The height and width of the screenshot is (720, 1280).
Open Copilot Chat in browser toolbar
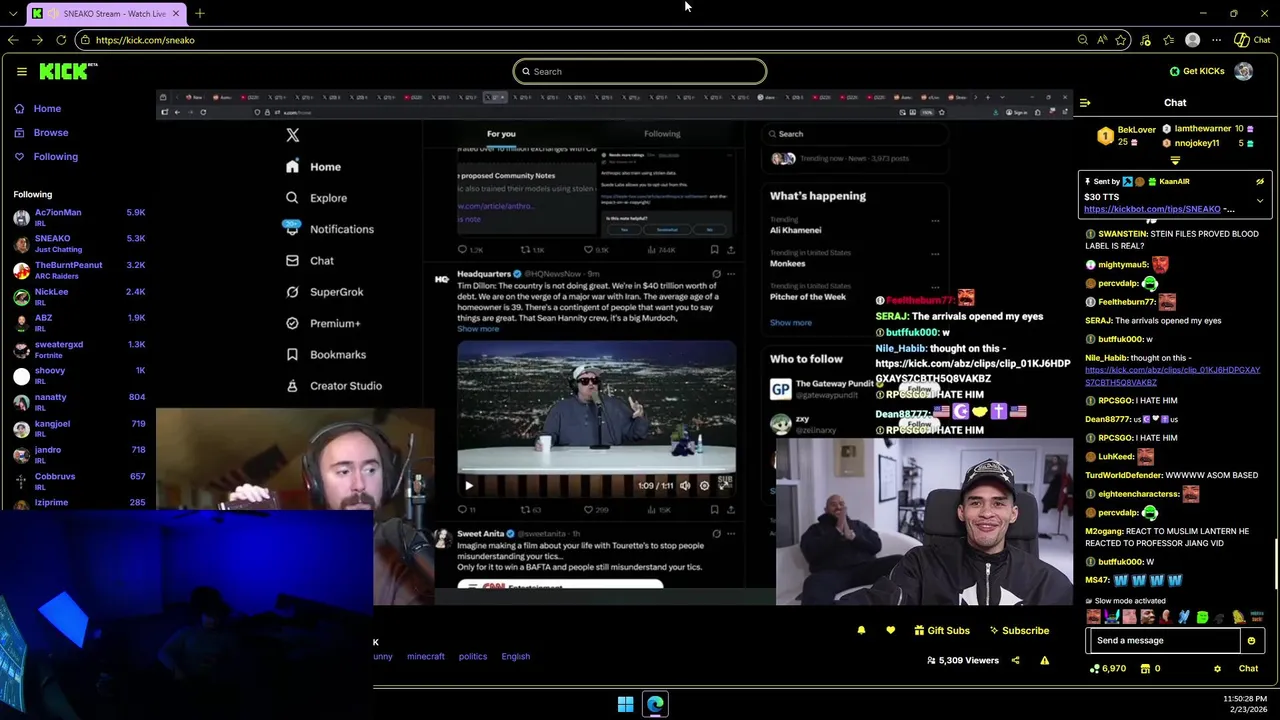pos(1251,40)
